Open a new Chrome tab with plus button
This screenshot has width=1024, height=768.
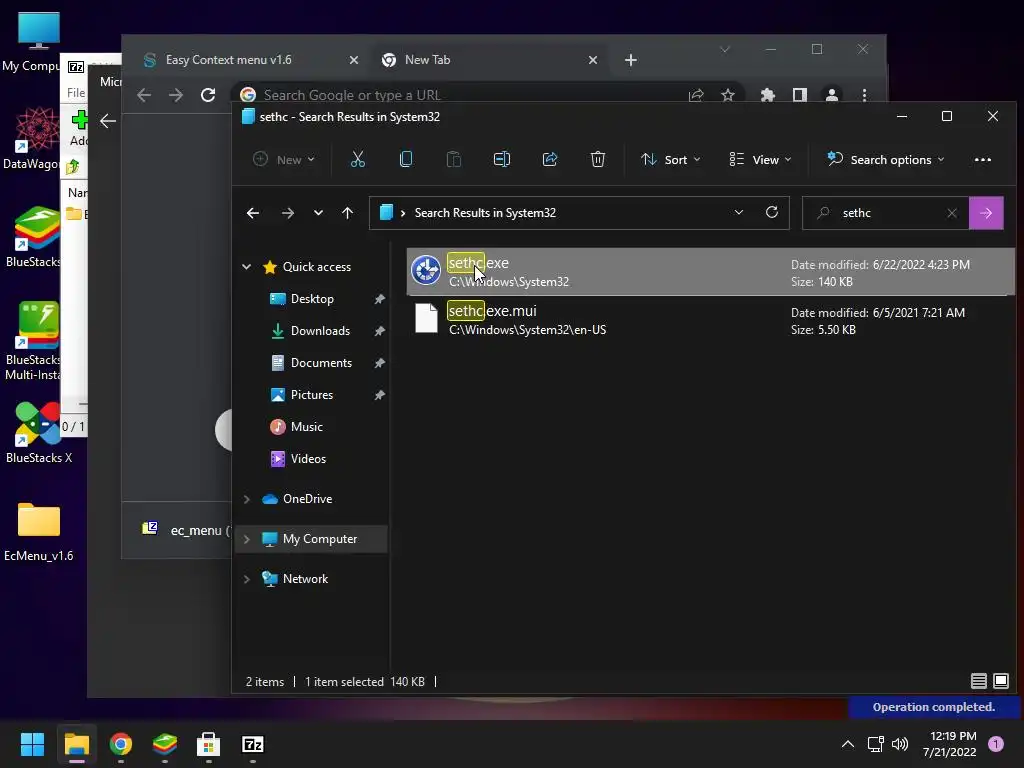click(x=630, y=60)
